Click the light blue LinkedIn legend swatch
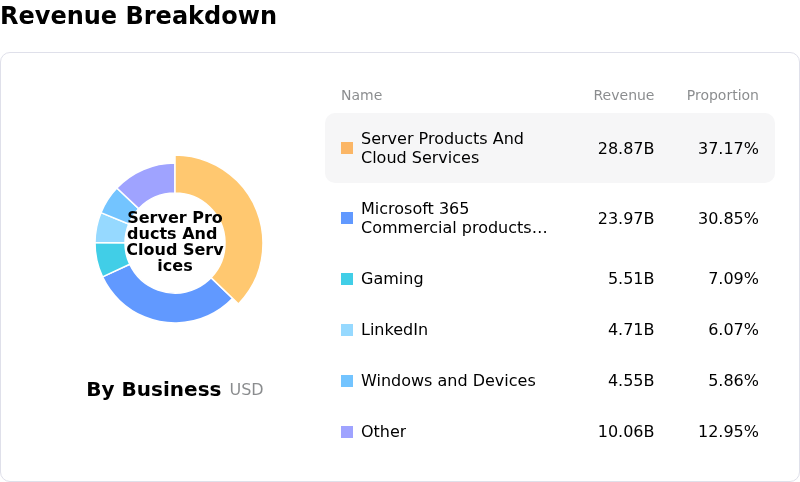800x482 pixels. 347,330
